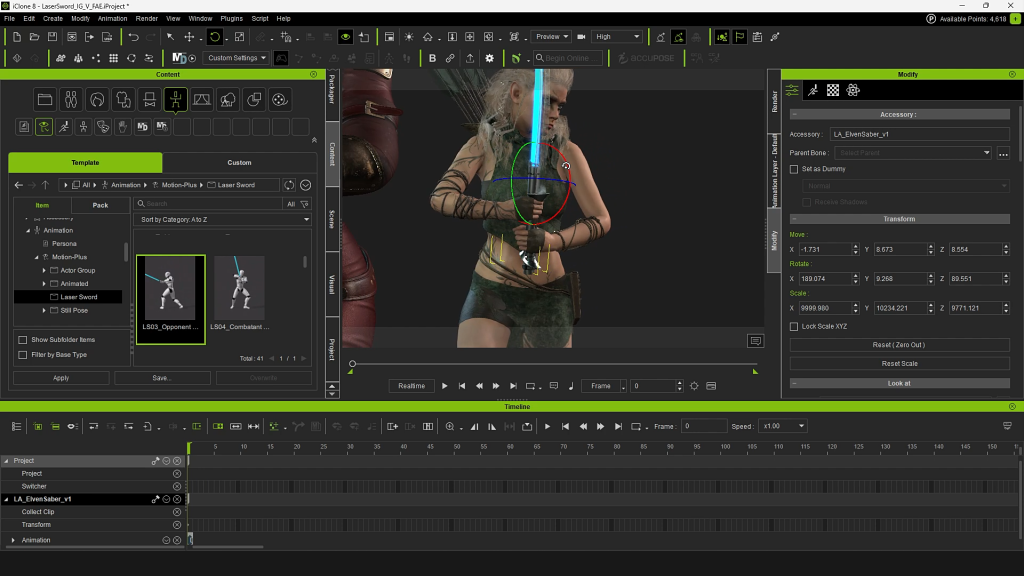Switch to the Custom content tab

point(239,162)
